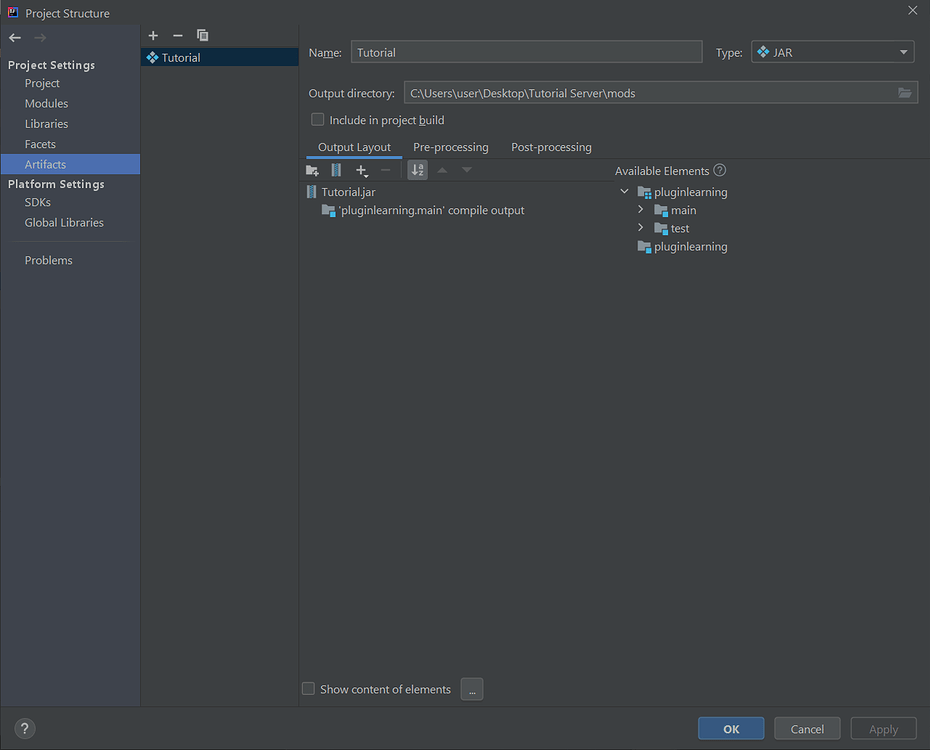The width and height of the screenshot is (930, 750).
Task: Open the Add Copy Of menu
Action: tap(361, 171)
